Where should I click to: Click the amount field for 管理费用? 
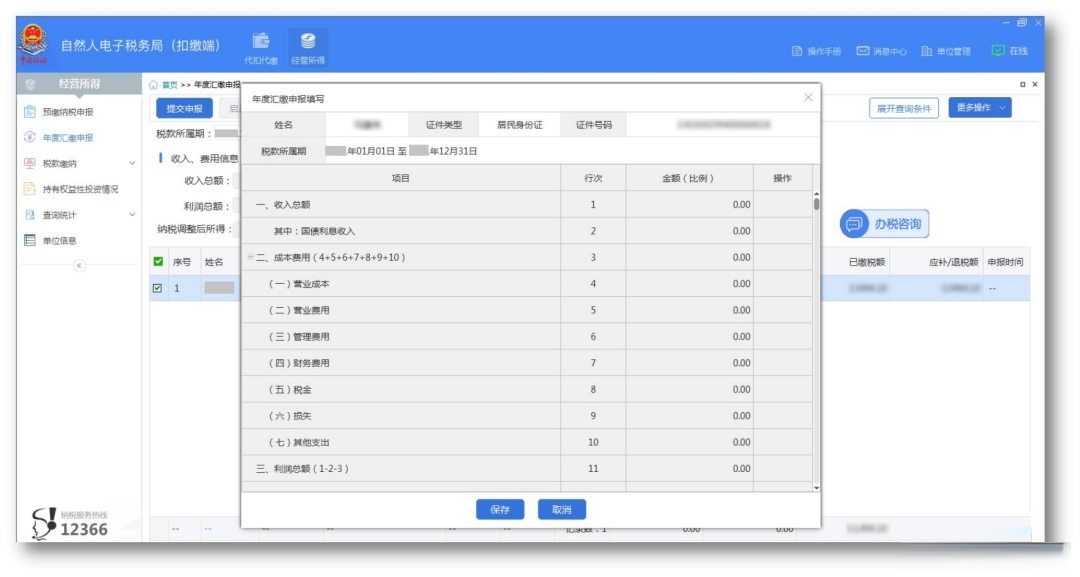click(x=689, y=336)
